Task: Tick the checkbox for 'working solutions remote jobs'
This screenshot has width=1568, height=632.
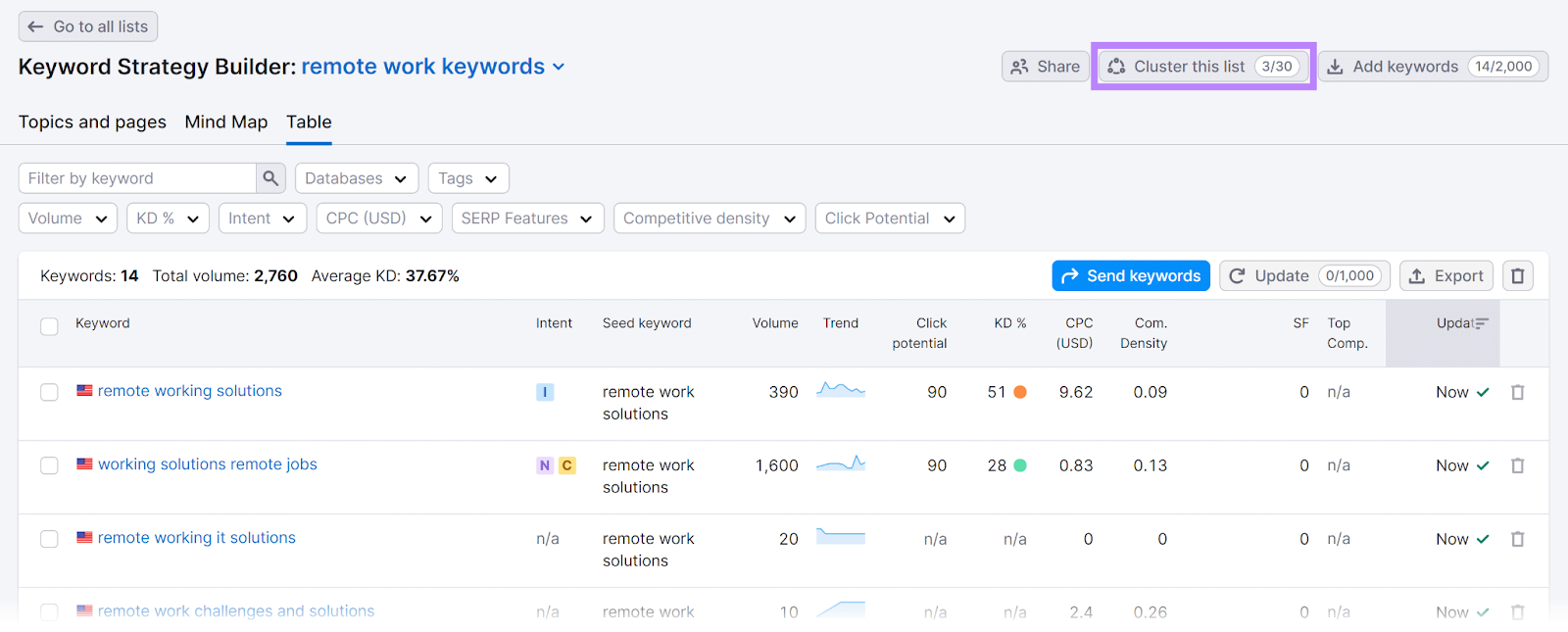Action: [x=49, y=465]
